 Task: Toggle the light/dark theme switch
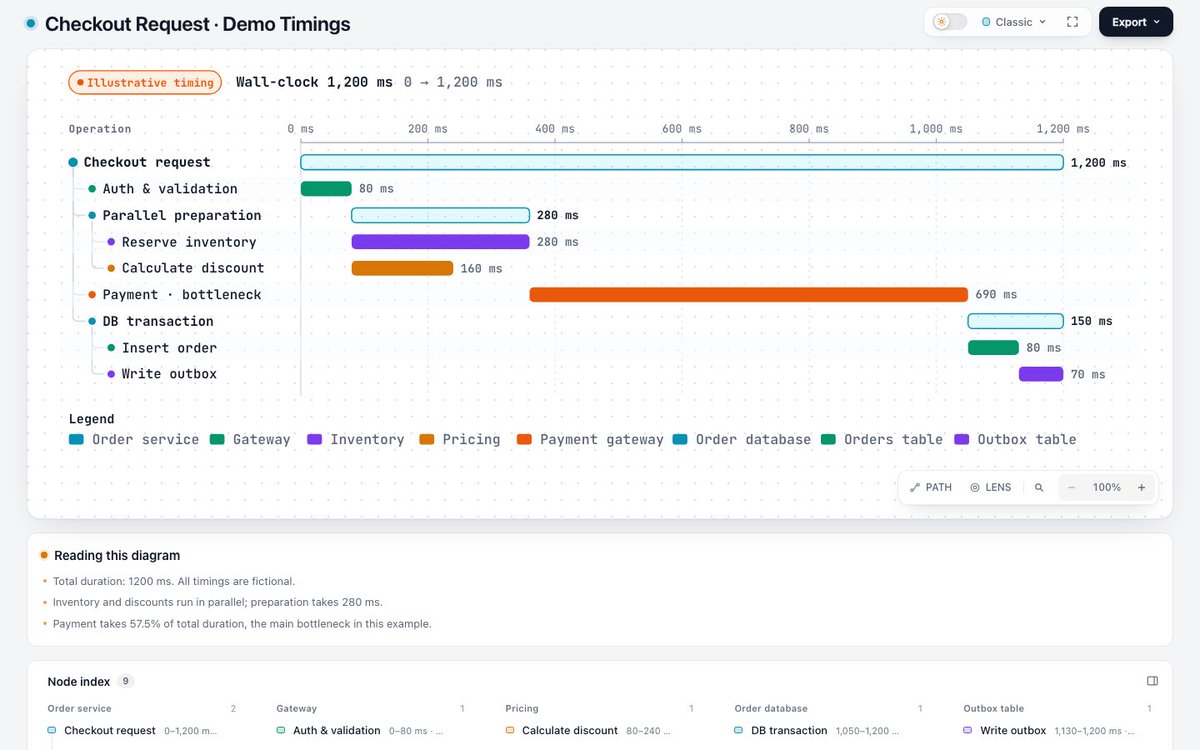pos(950,22)
